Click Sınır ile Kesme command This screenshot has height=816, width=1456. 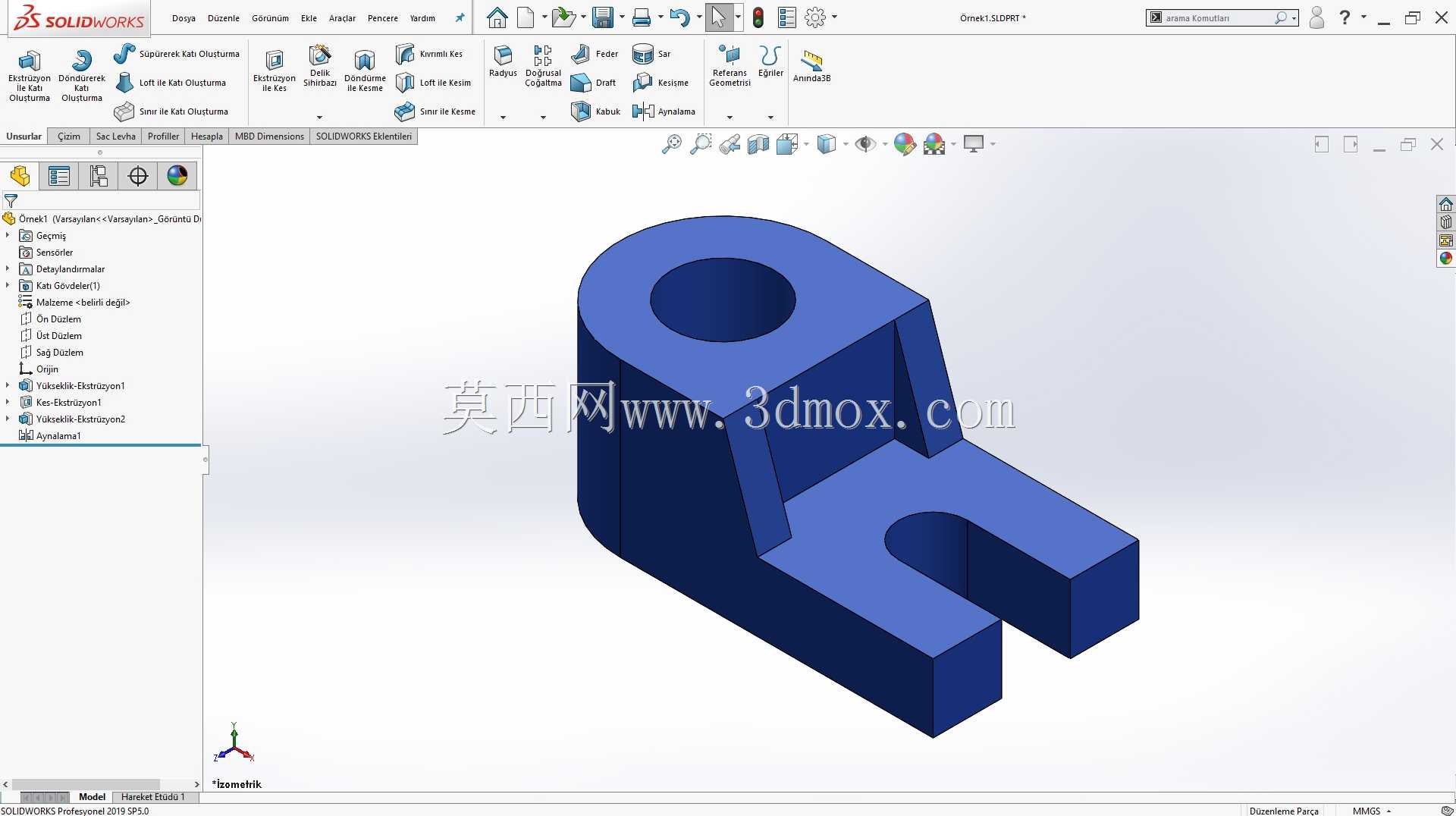(x=436, y=111)
